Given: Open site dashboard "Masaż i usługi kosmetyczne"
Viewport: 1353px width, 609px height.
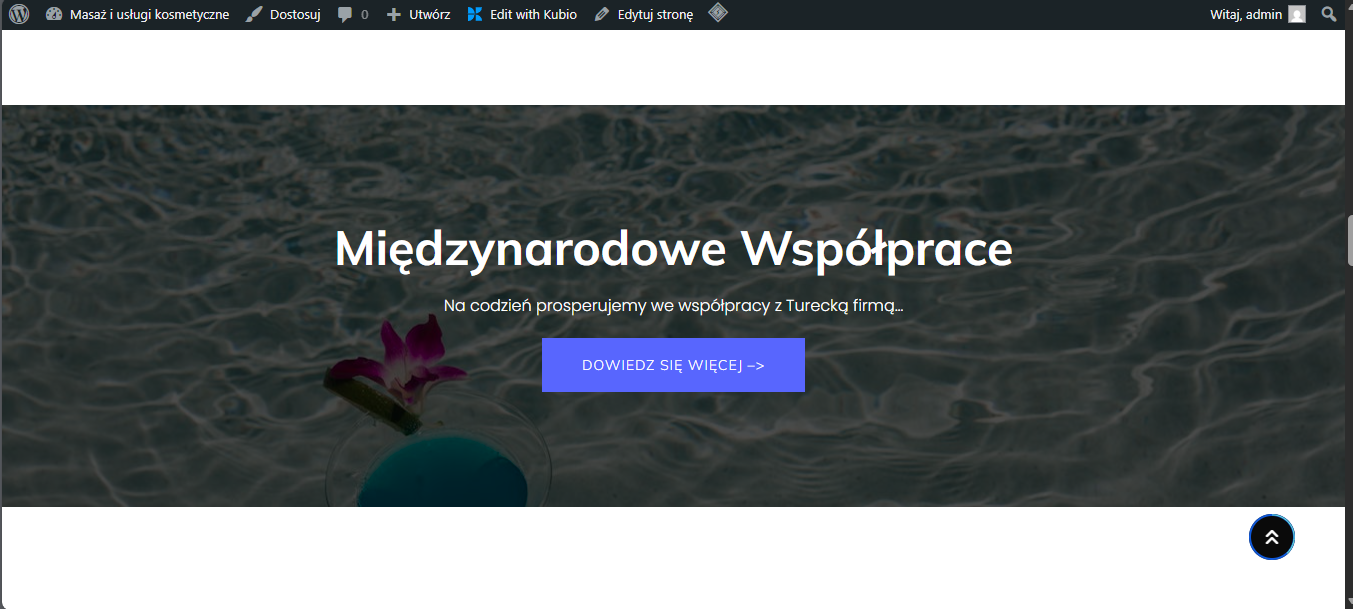Looking at the screenshot, I should pyautogui.click(x=138, y=14).
